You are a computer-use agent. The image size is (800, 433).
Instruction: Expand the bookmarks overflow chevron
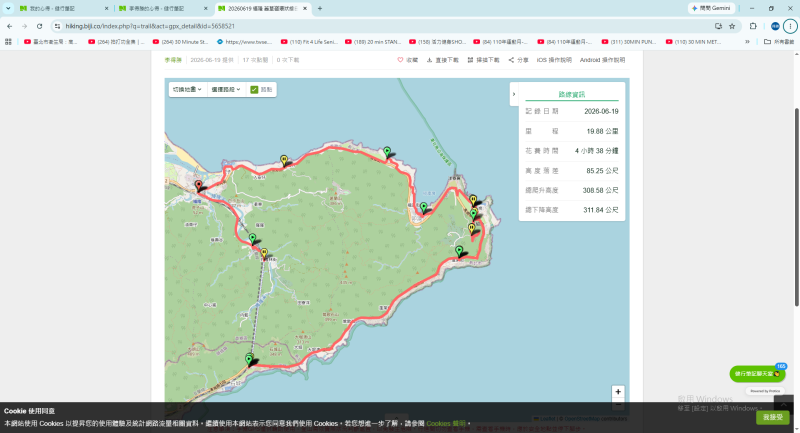(747, 42)
